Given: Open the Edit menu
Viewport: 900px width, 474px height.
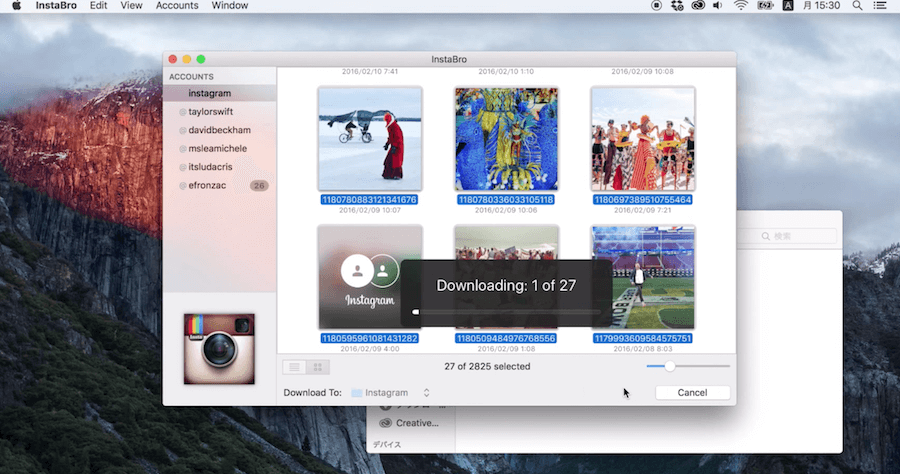Looking at the screenshot, I should pos(98,6).
